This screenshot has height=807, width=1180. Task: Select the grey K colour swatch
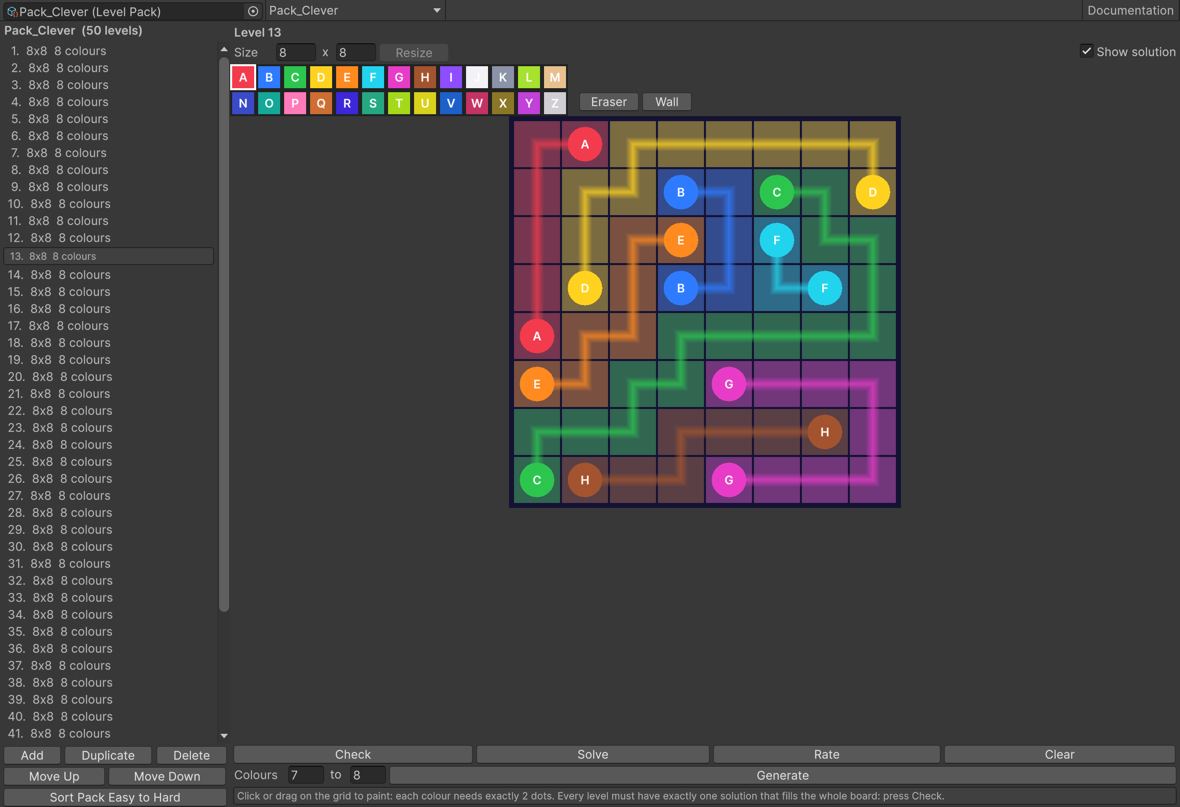point(503,77)
